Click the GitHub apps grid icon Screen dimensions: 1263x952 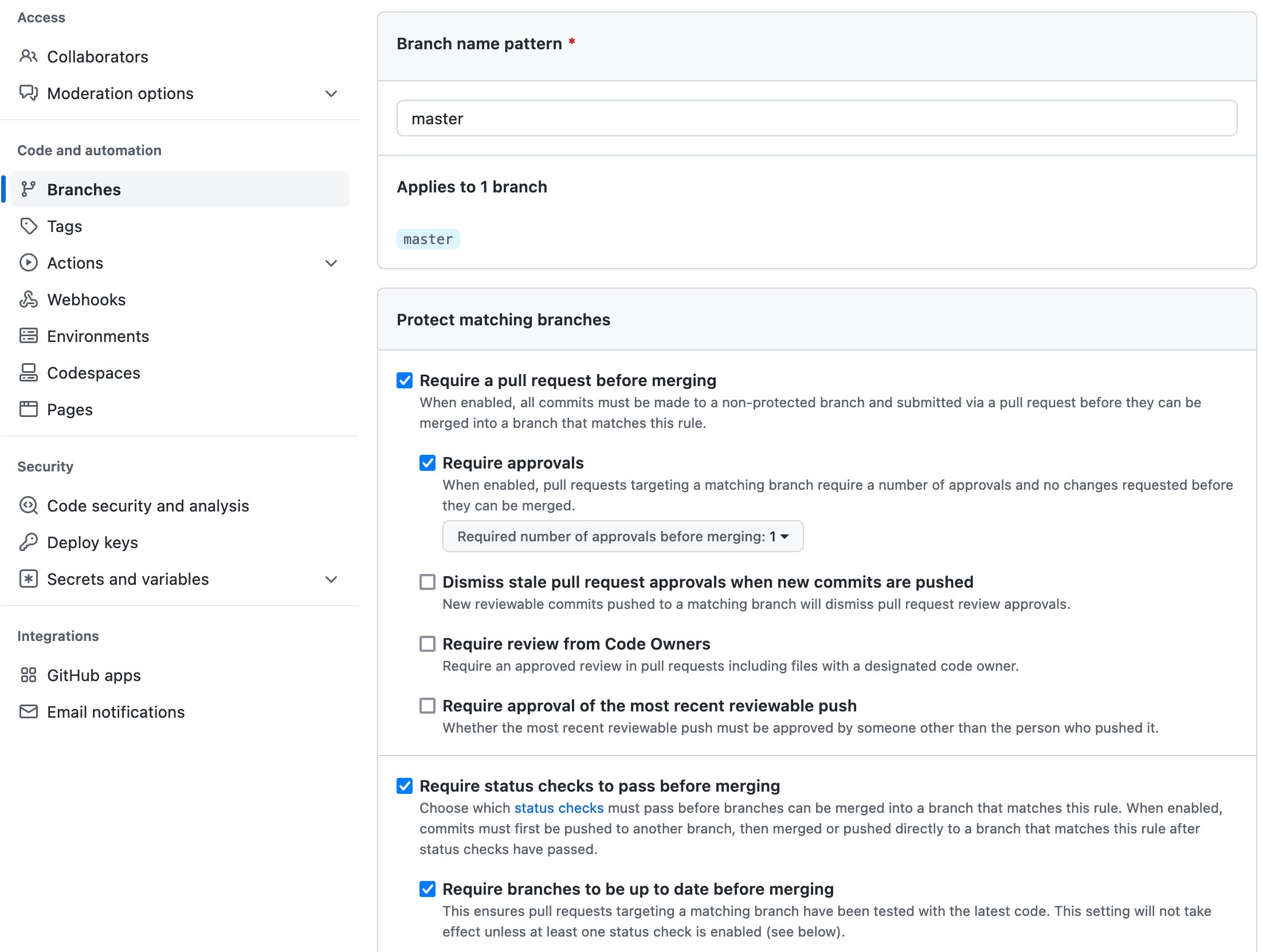(28, 675)
